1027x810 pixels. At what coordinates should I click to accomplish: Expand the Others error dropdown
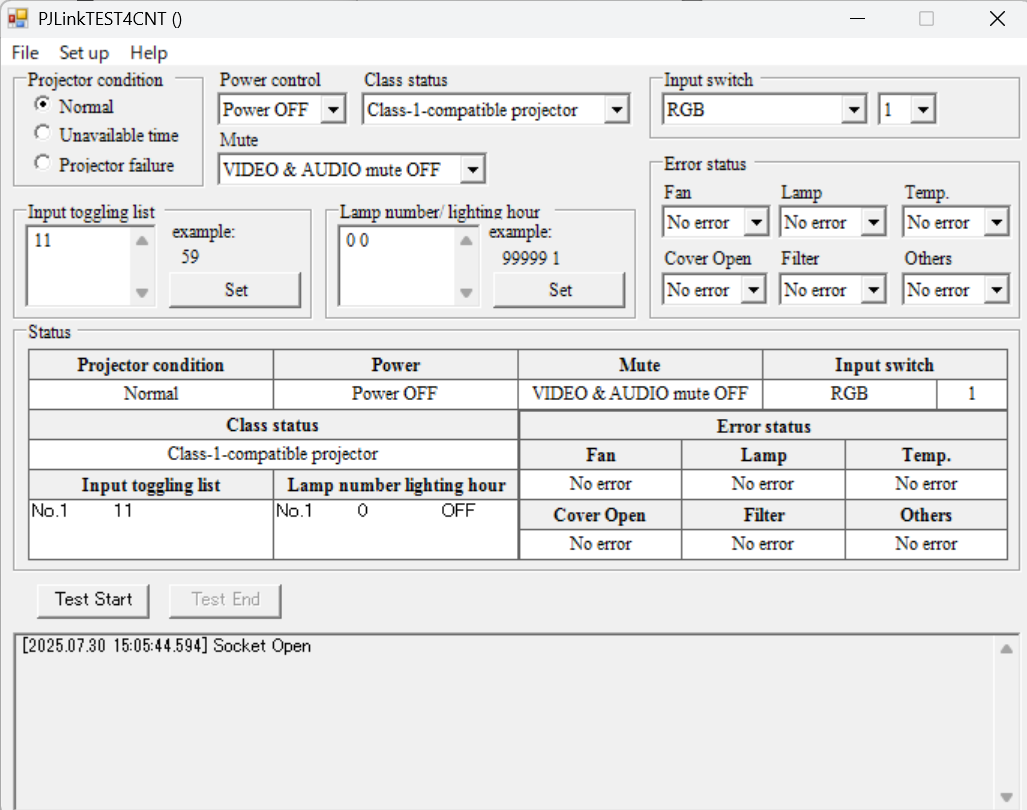[x=996, y=289]
